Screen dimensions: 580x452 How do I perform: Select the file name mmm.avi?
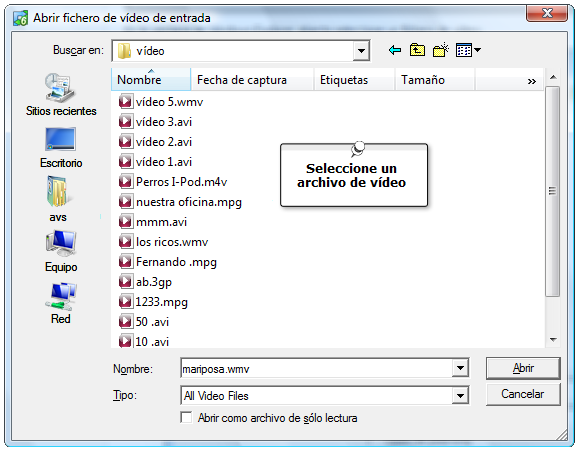pyautogui.click(x=161, y=222)
